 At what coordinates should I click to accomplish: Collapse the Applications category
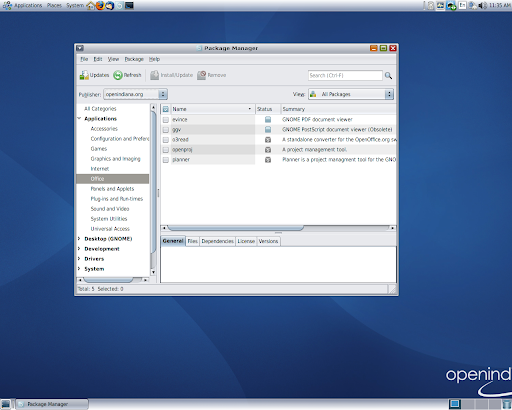point(79,119)
